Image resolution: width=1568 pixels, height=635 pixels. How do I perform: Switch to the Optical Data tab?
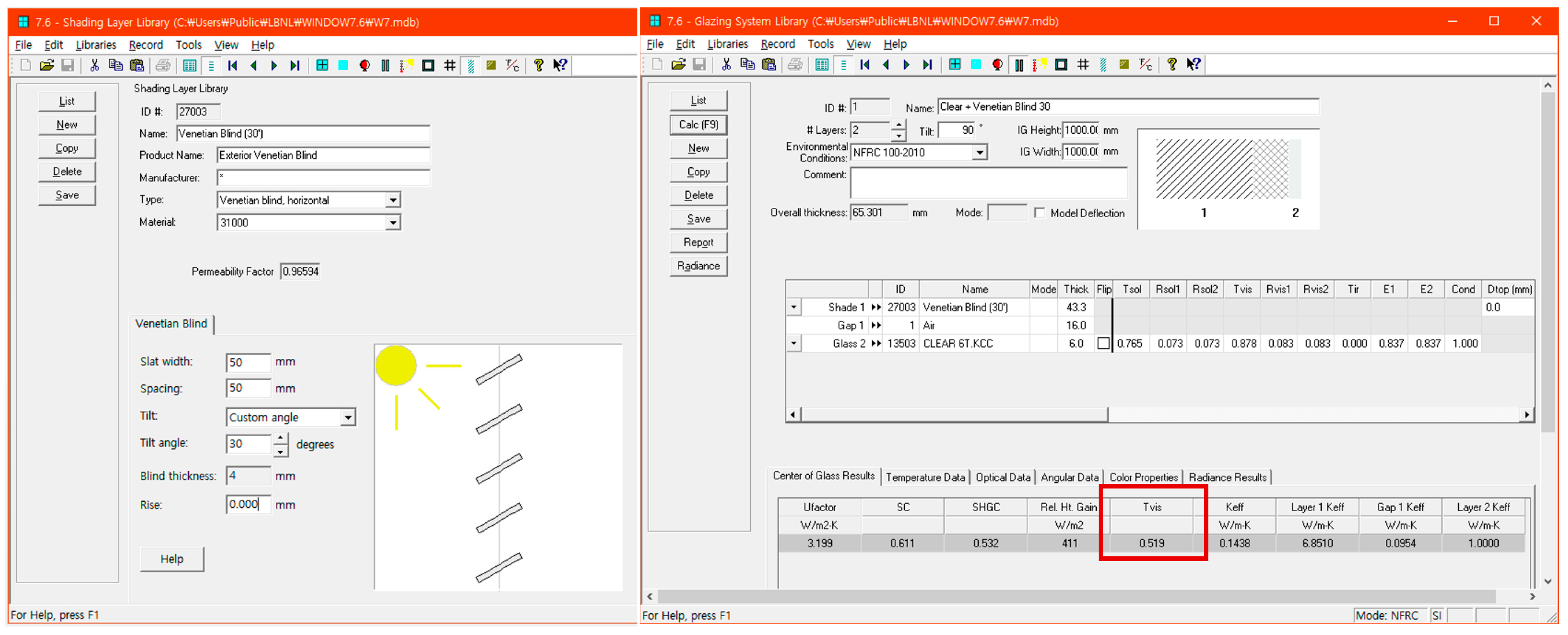click(x=1003, y=477)
